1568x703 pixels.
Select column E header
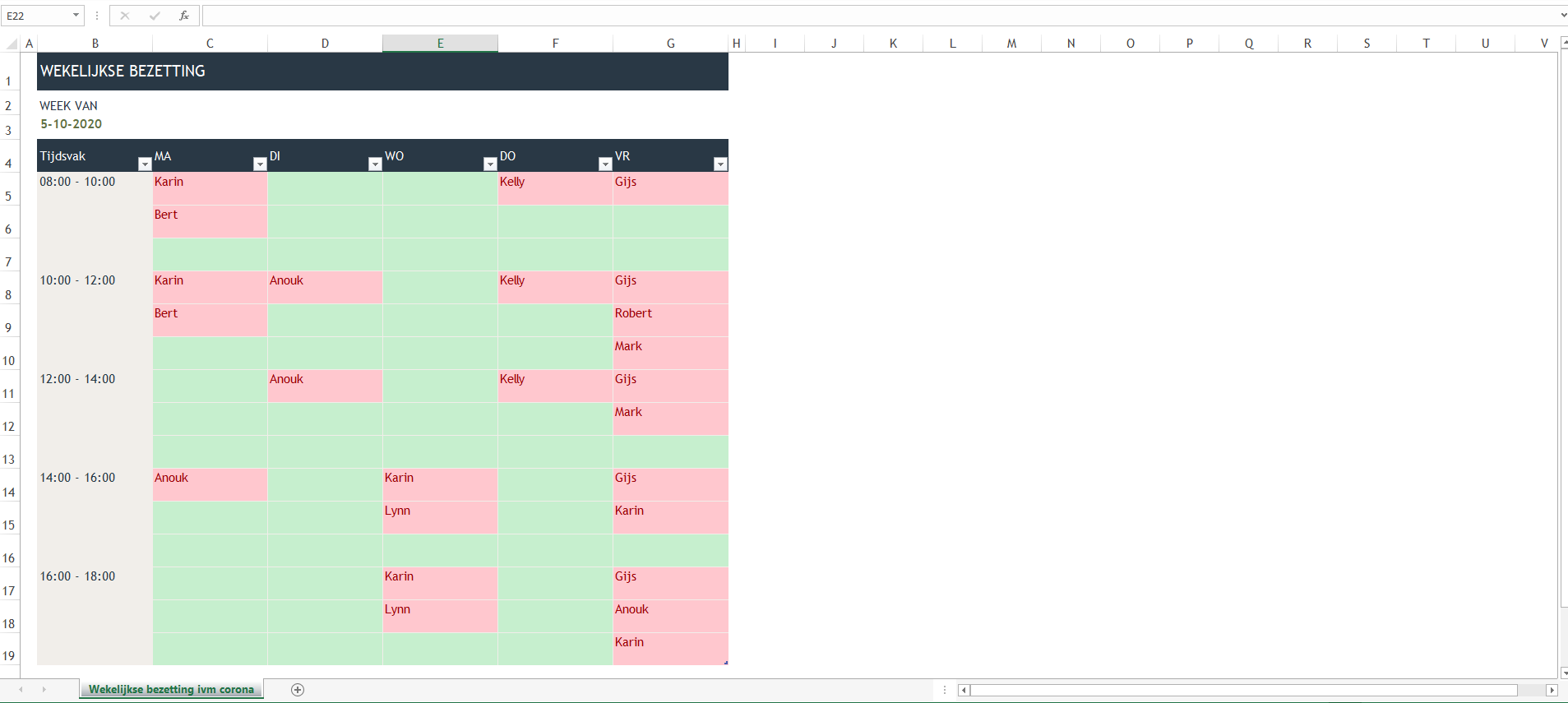pos(440,44)
